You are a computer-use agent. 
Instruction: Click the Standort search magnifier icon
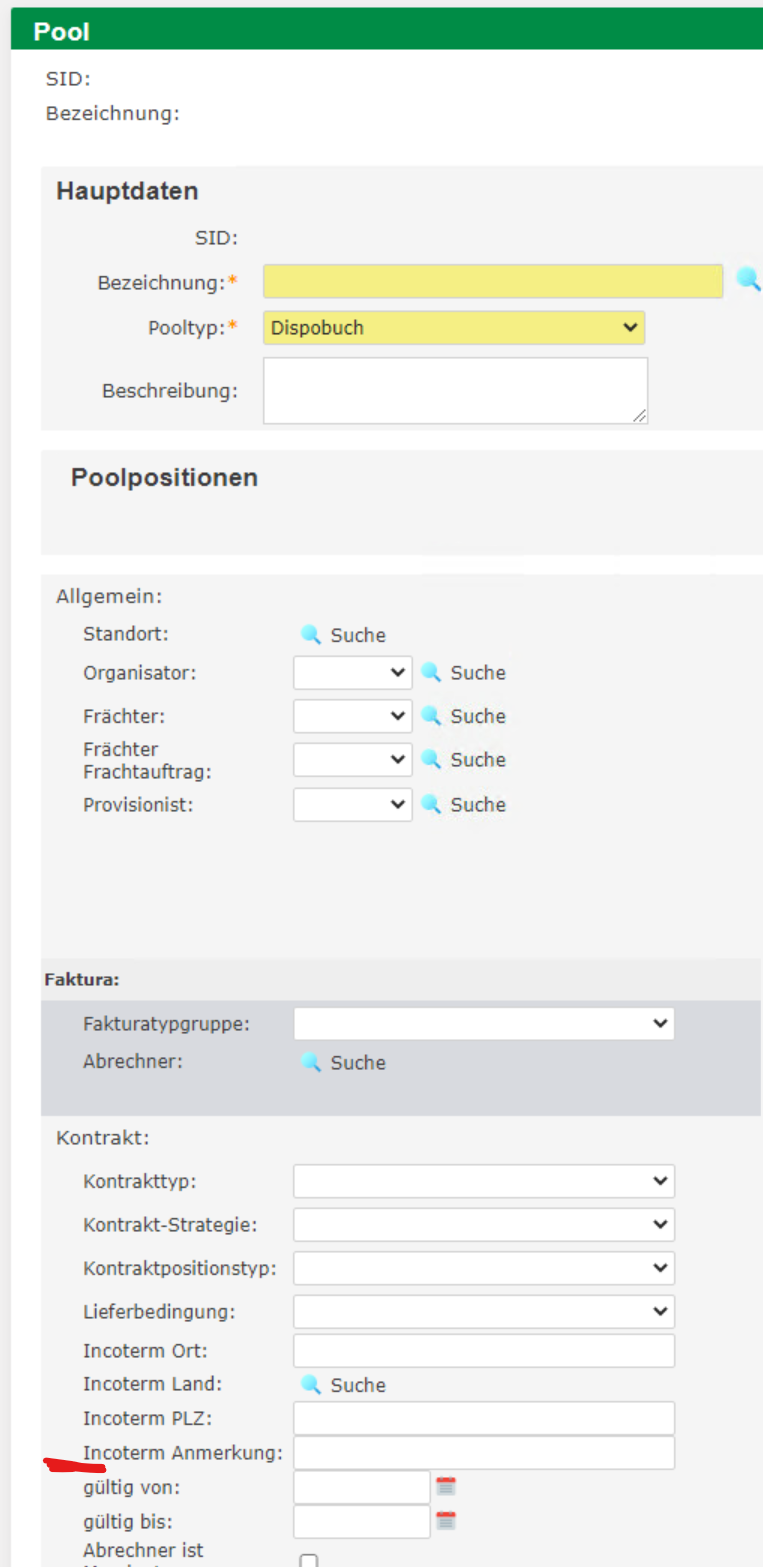click(311, 634)
